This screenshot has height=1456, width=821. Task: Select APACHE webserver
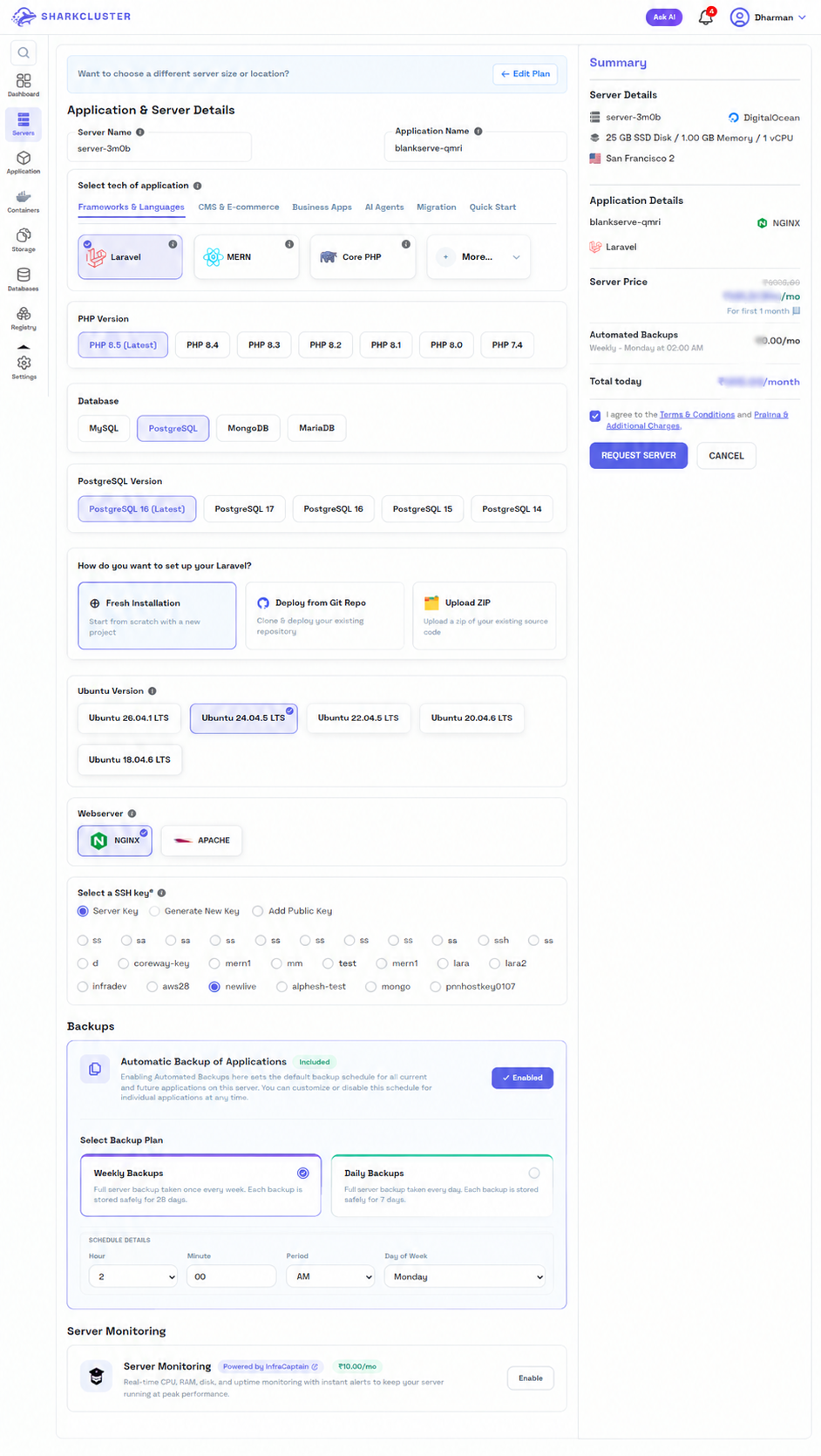pyautogui.click(x=201, y=840)
